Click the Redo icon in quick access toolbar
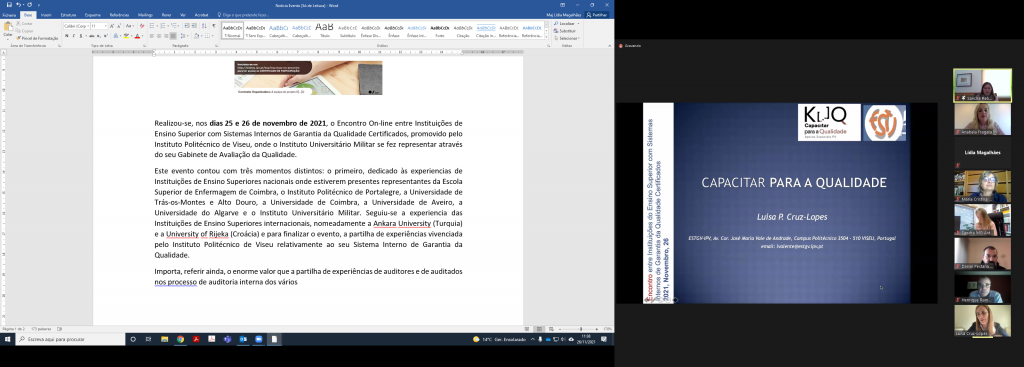1024x367 pixels. [x=29, y=5]
